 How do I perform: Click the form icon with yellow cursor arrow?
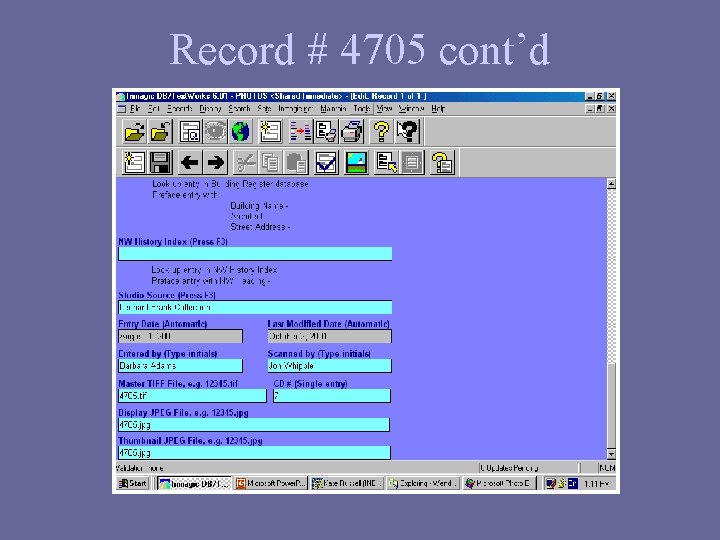[386, 163]
